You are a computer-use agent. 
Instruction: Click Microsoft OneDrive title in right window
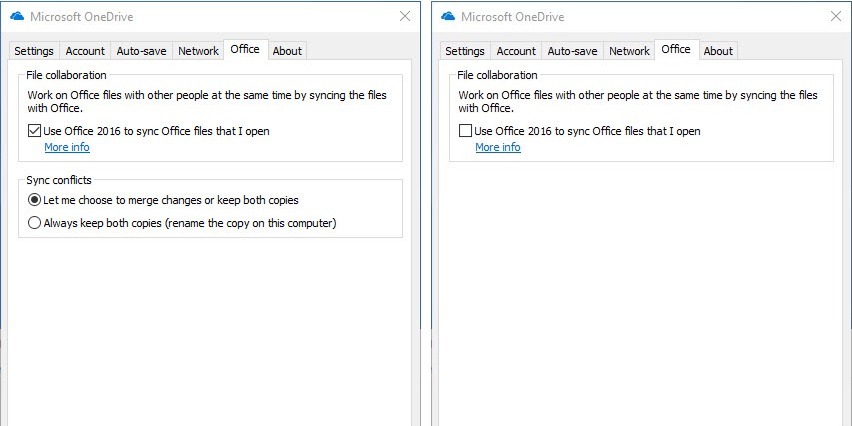coord(512,17)
